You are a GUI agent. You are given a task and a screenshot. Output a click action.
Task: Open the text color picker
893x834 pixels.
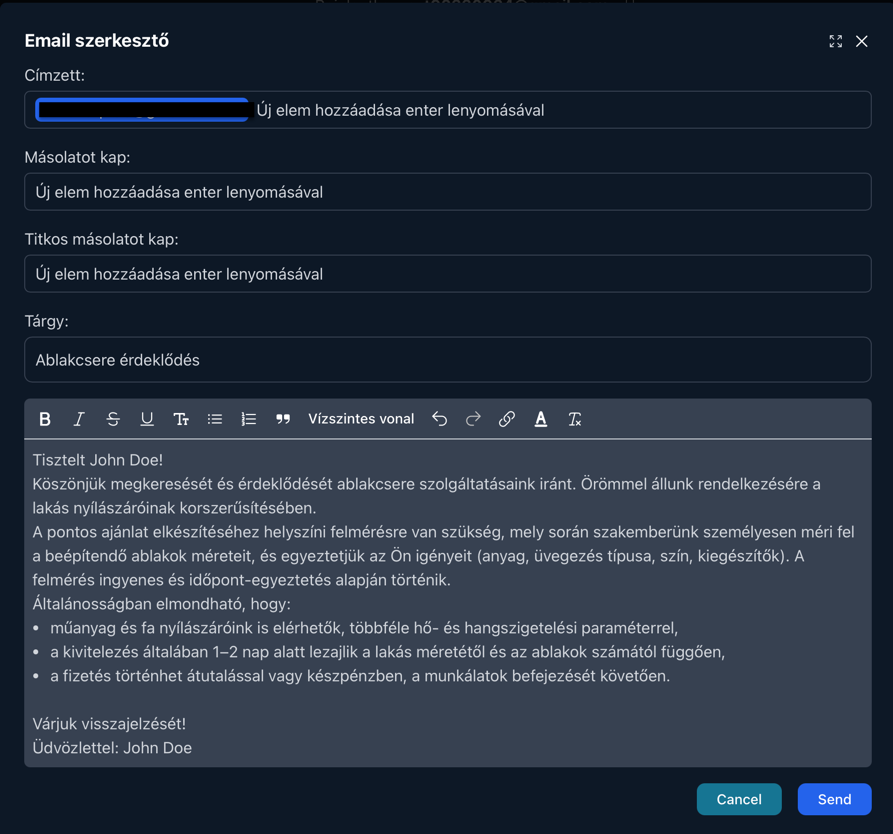click(x=541, y=419)
